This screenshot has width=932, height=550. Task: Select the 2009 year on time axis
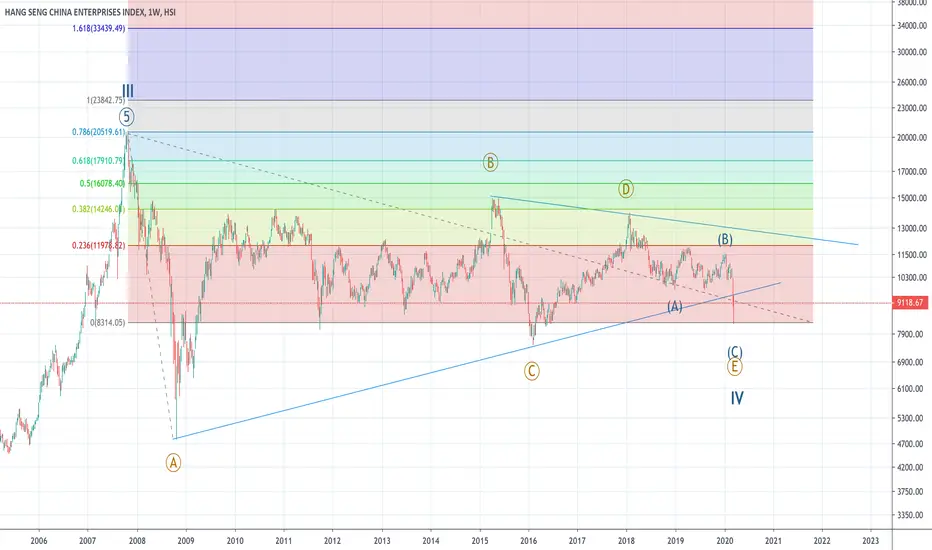pos(186,540)
